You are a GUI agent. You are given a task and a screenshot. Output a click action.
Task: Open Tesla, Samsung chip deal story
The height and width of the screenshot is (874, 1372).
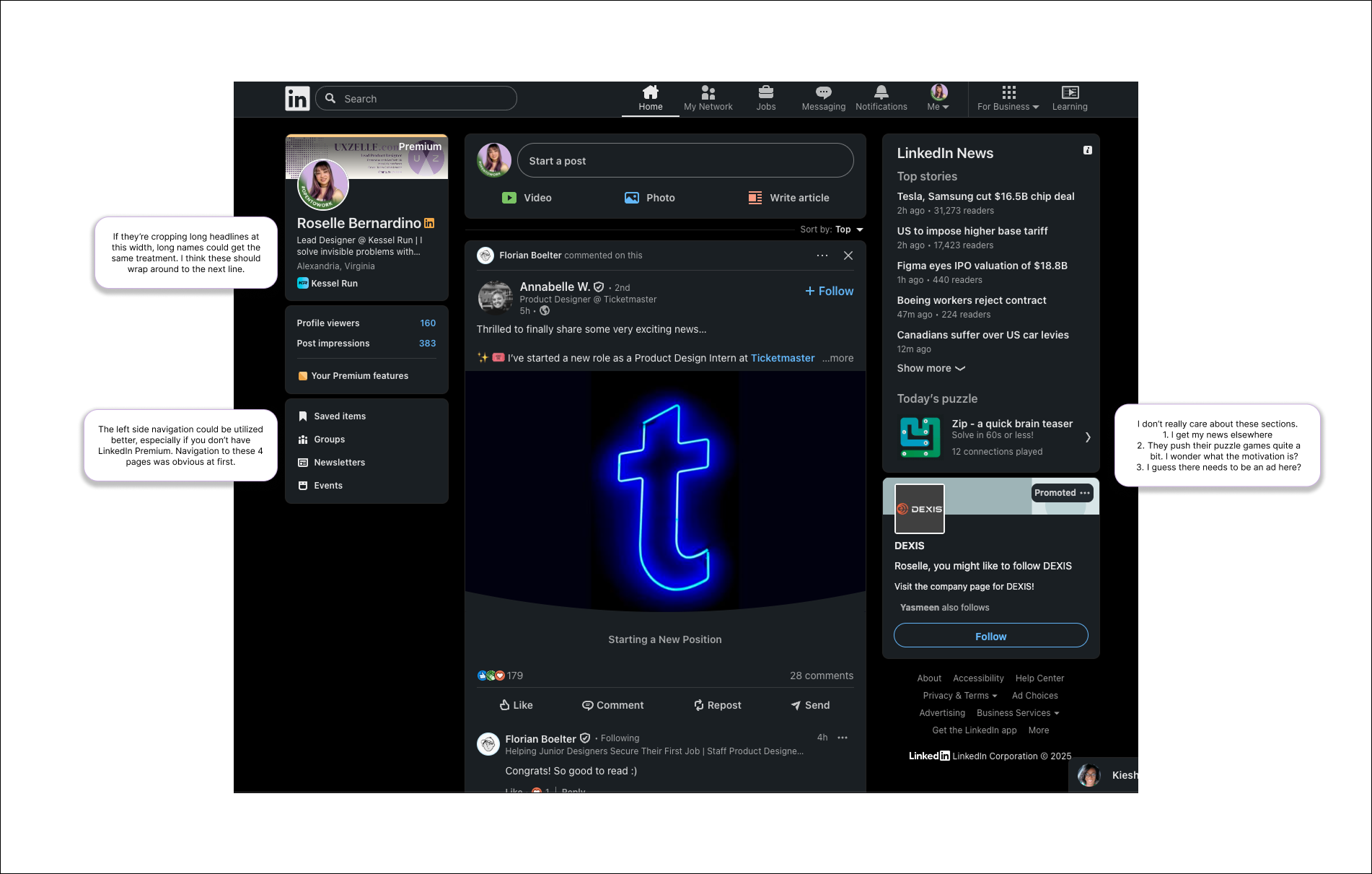(x=985, y=196)
